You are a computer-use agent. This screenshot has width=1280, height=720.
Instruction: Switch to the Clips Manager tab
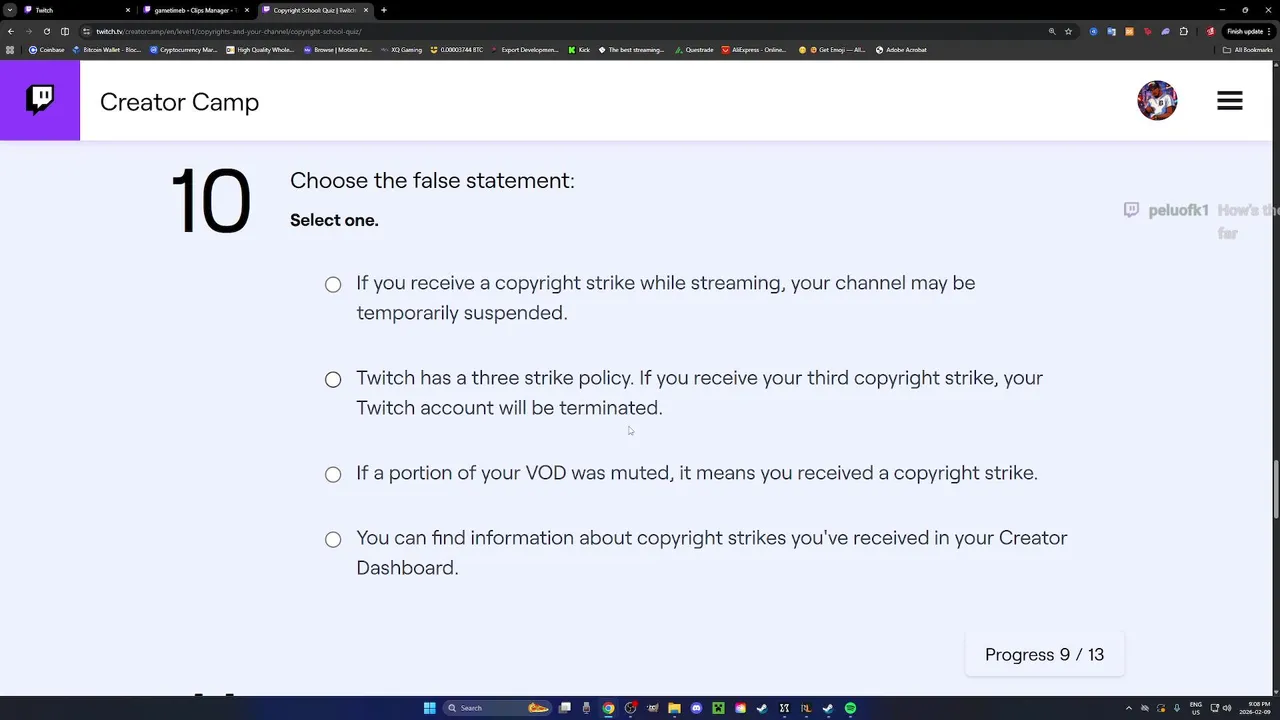[195, 10]
